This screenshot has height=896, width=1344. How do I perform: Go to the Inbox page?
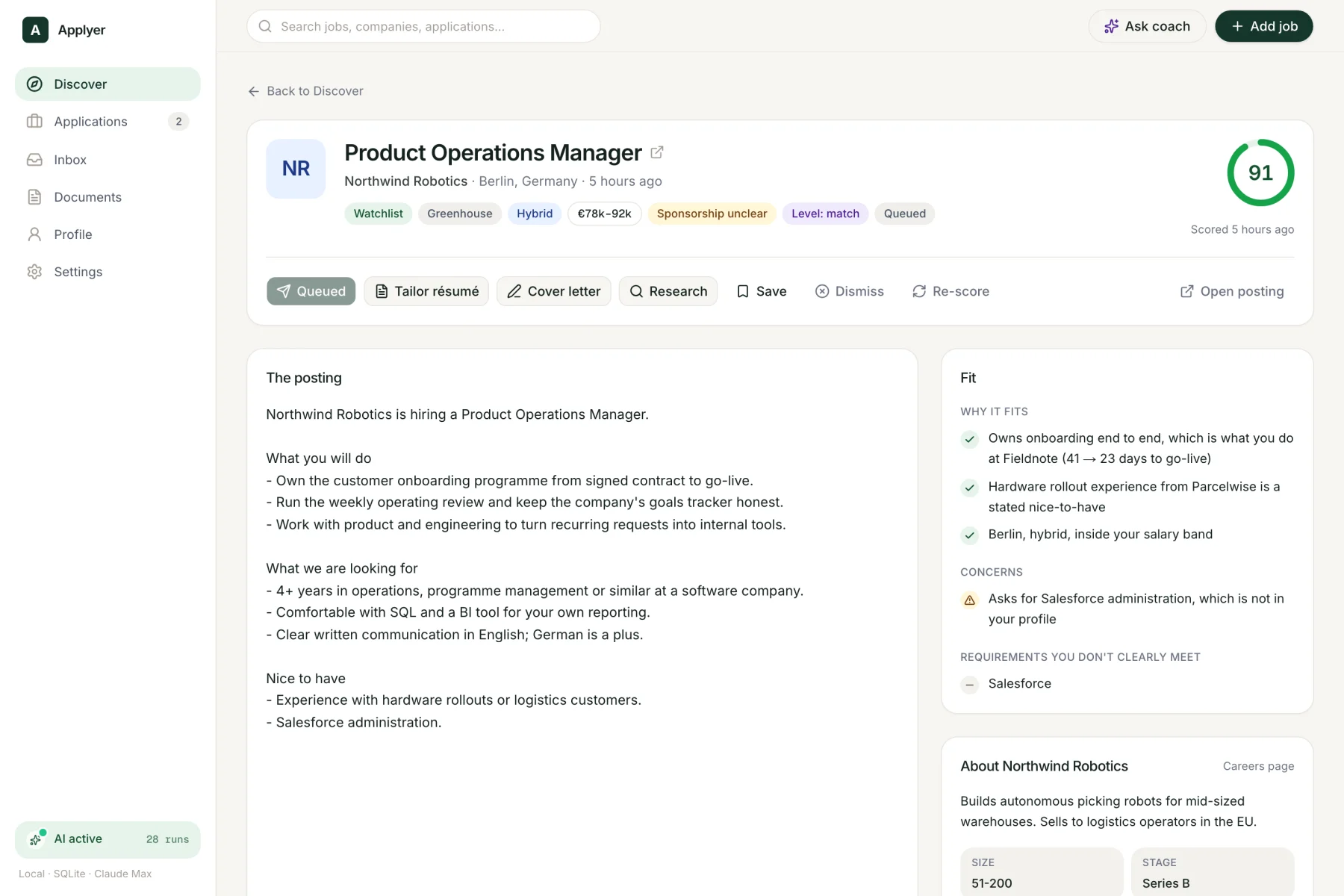(x=108, y=160)
